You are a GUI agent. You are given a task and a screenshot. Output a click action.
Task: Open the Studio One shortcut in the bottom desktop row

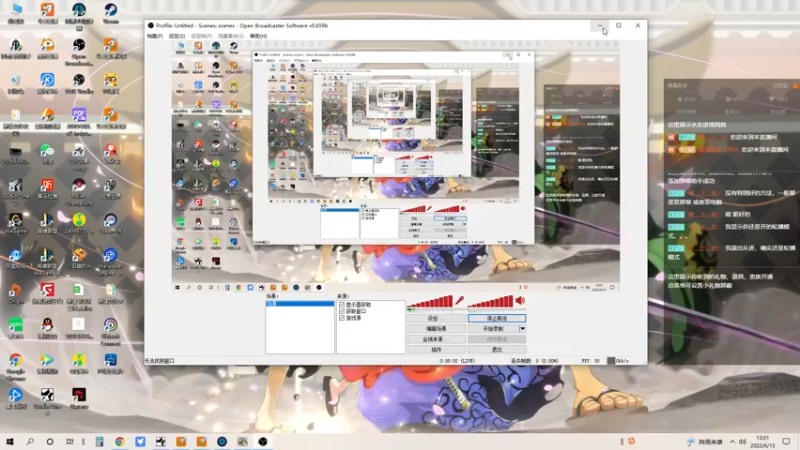[x=47, y=401]
